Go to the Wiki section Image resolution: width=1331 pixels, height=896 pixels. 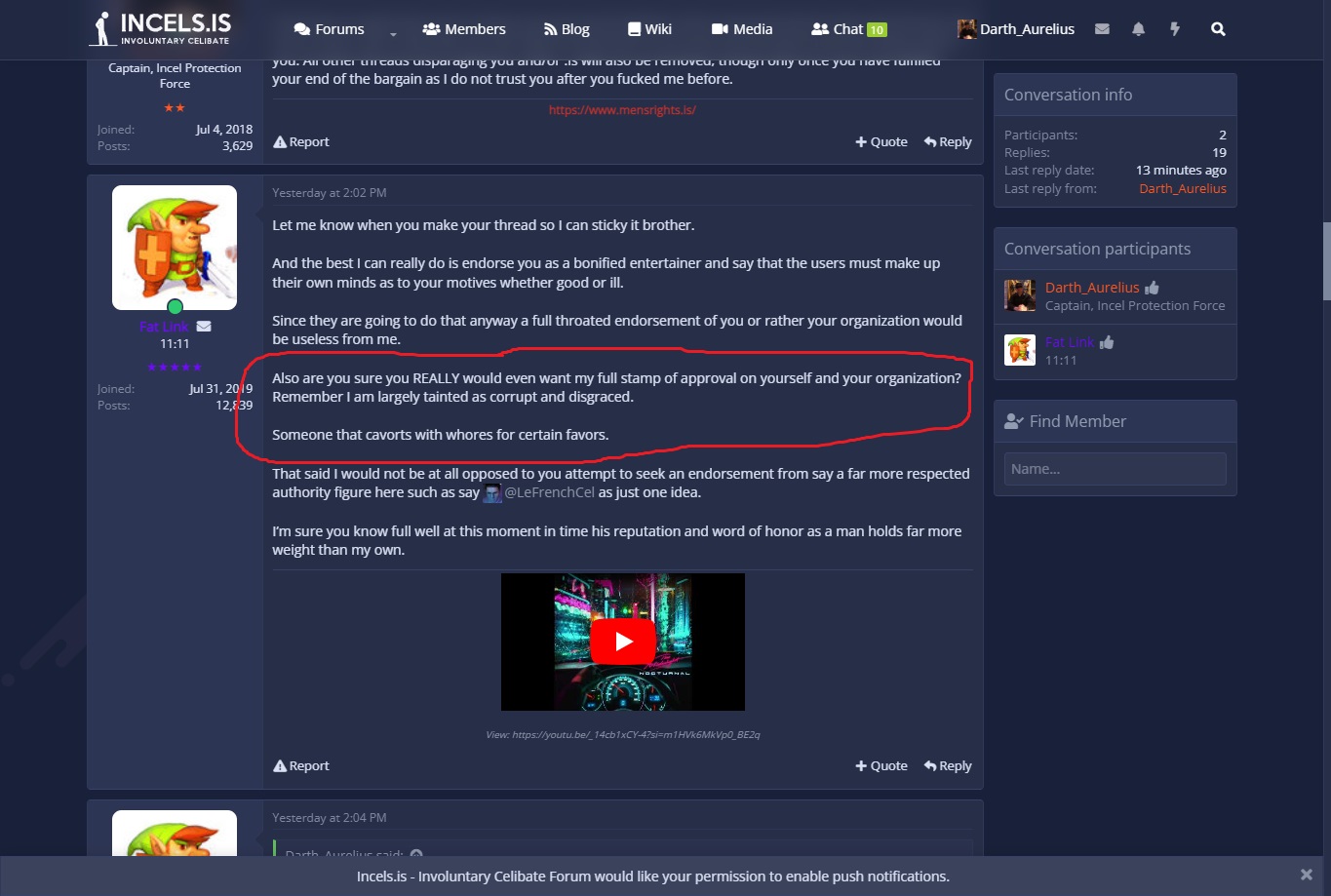coord(649,29)
